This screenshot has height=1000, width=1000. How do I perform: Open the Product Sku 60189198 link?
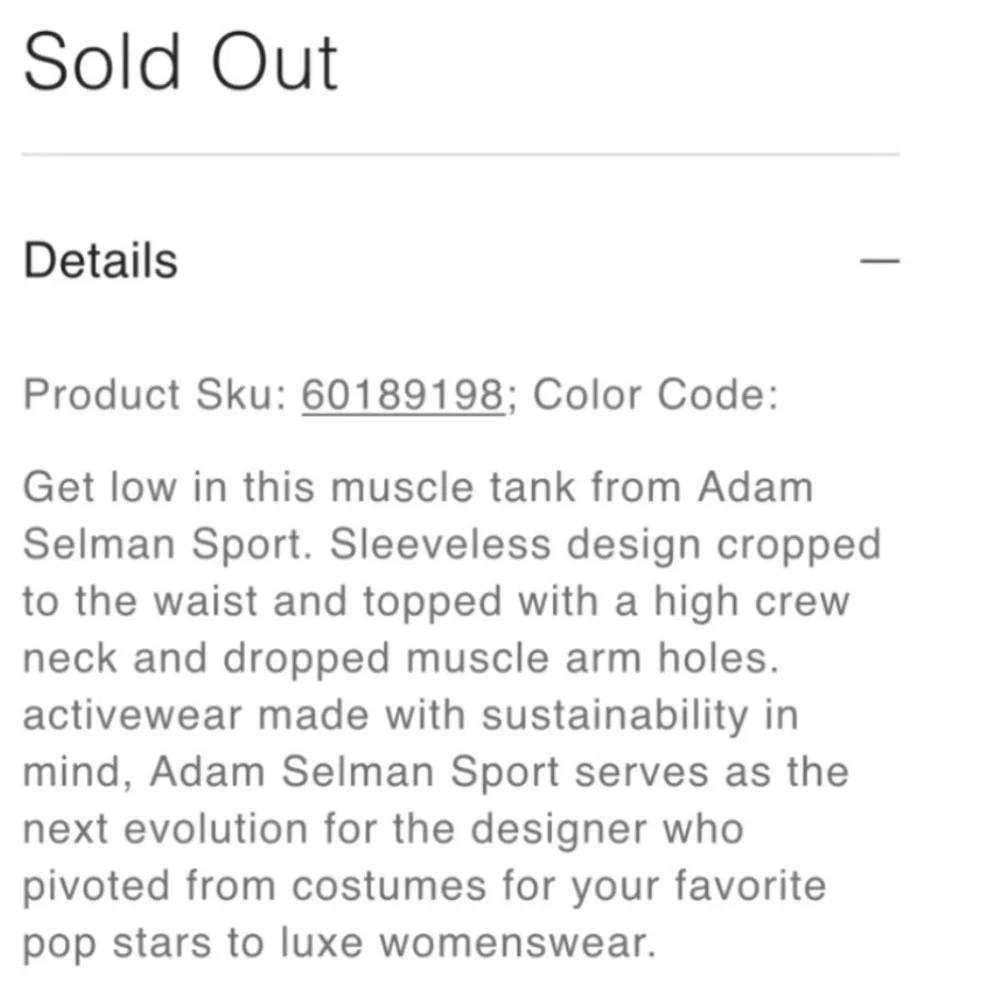pyautogui.click(x=403, y=394)
